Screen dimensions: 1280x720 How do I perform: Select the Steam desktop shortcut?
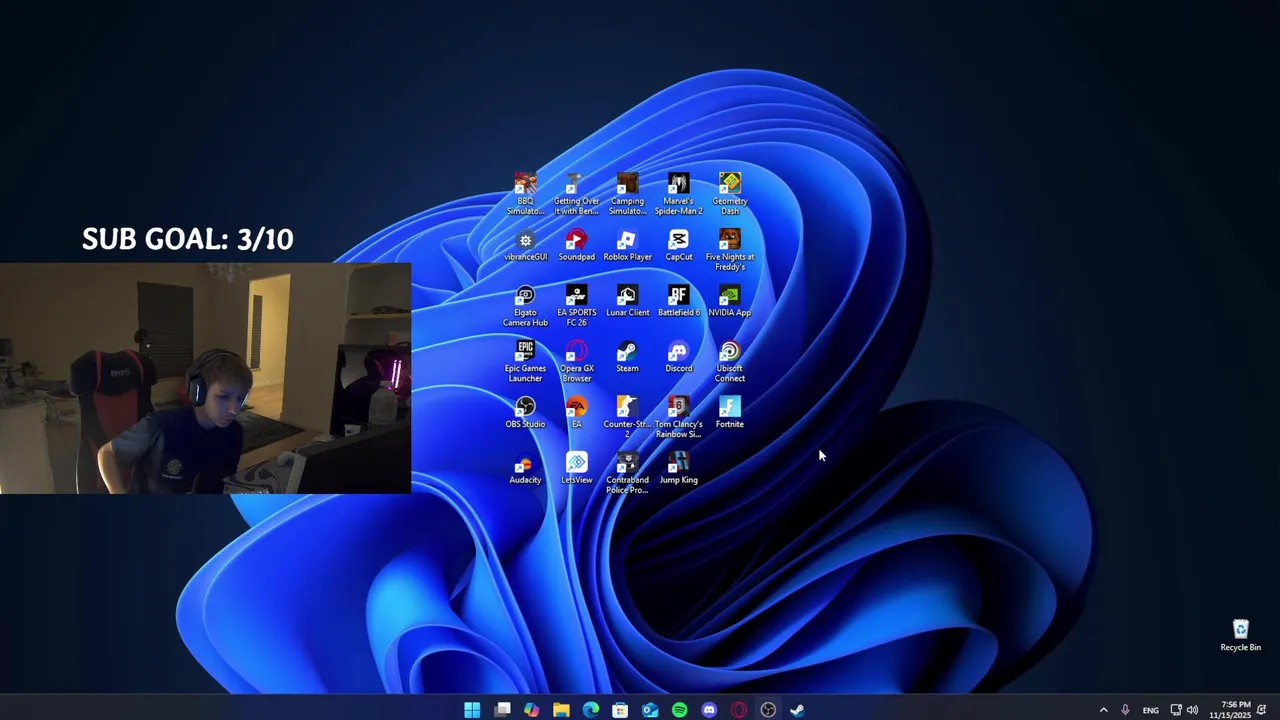click(x=627, y=358)
